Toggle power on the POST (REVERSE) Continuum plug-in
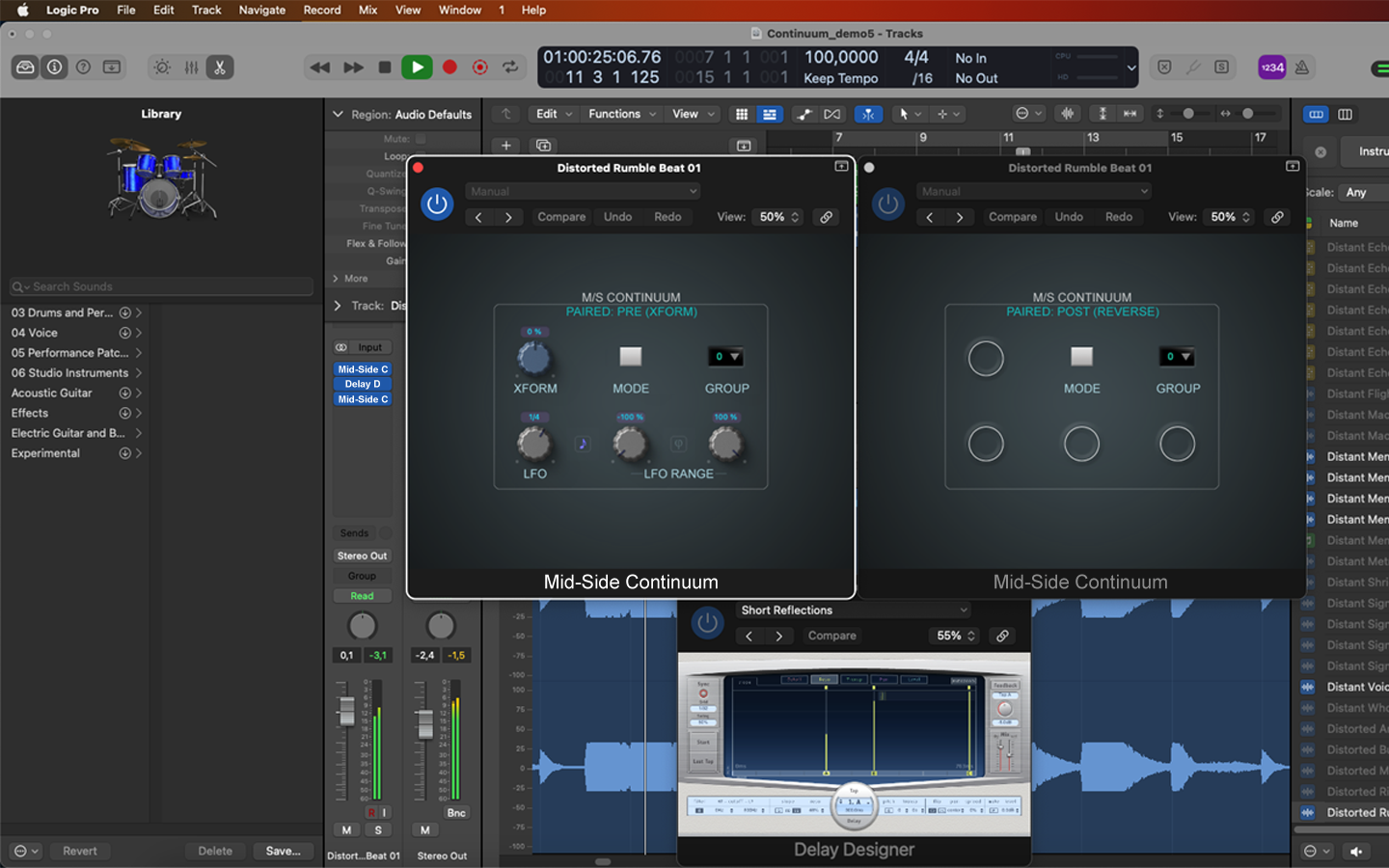1389x868 pixels. point(888,204)
